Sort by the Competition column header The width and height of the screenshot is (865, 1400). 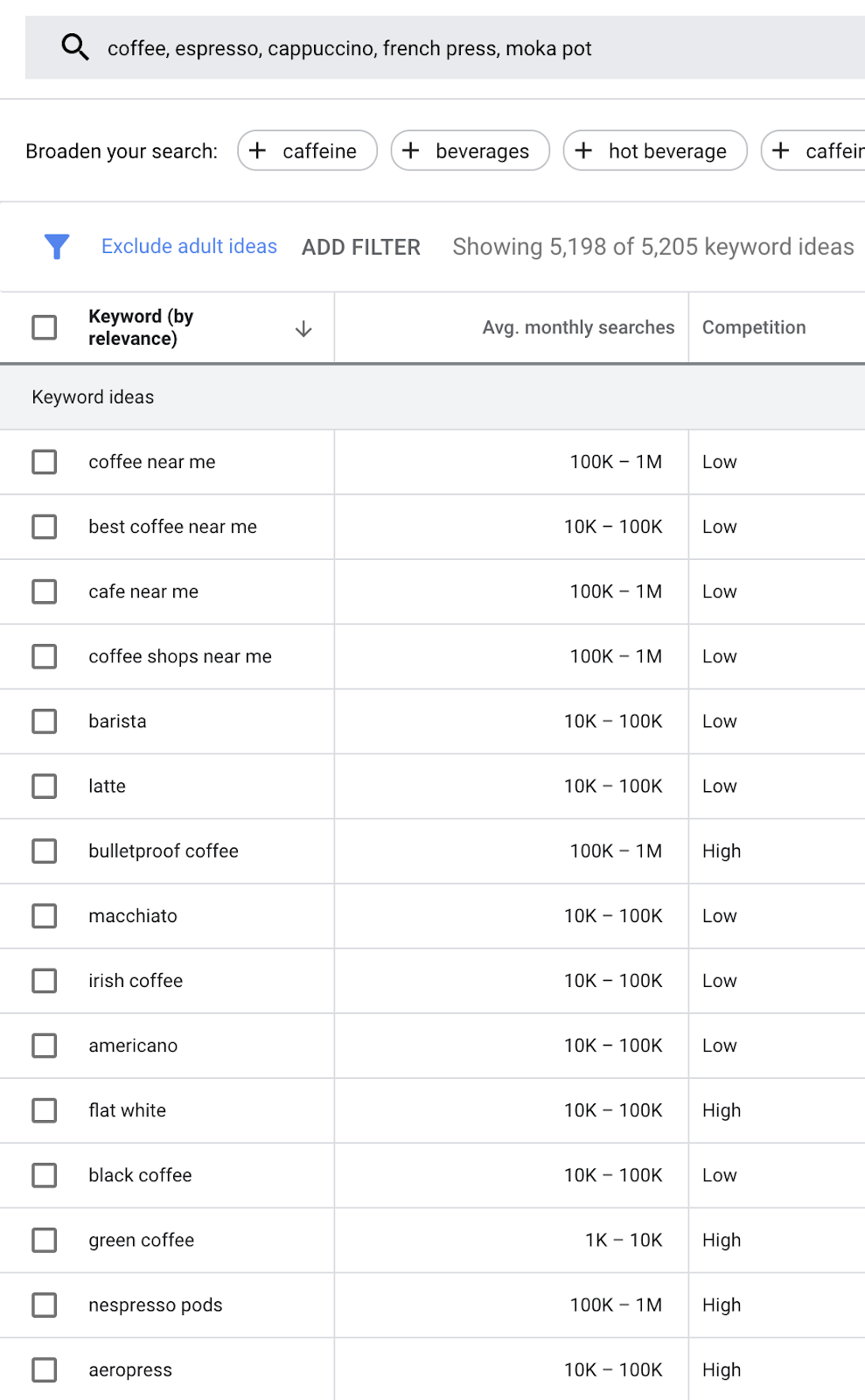(754, 327)
